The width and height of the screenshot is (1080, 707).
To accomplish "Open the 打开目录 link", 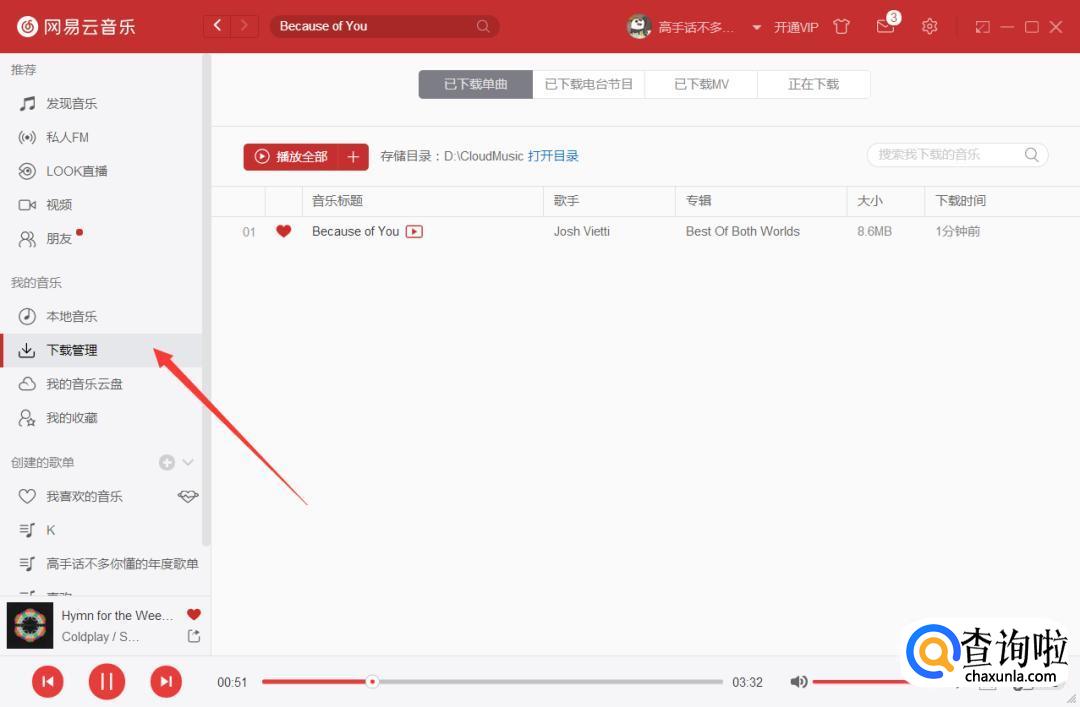I will 553,156.
